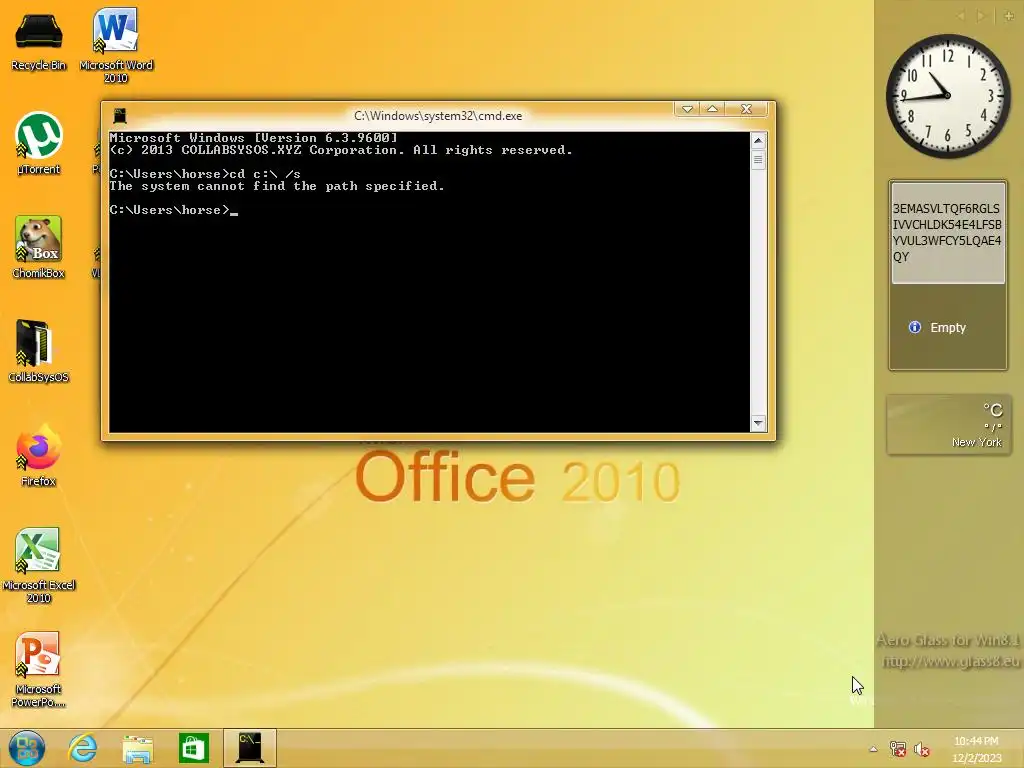Image resolution: width=1024 pixels, height=768 pixels.
Task: Open the Start button on taskbar
Action: pos(27,748)
